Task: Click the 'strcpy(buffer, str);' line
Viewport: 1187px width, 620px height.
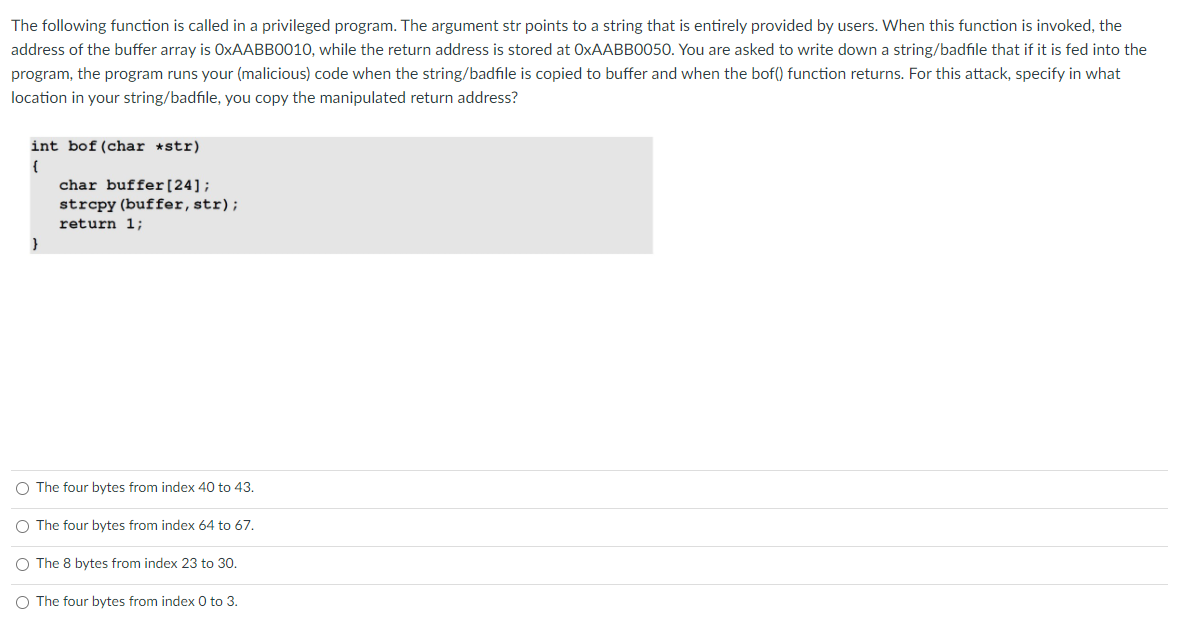Action: point(148,204)
